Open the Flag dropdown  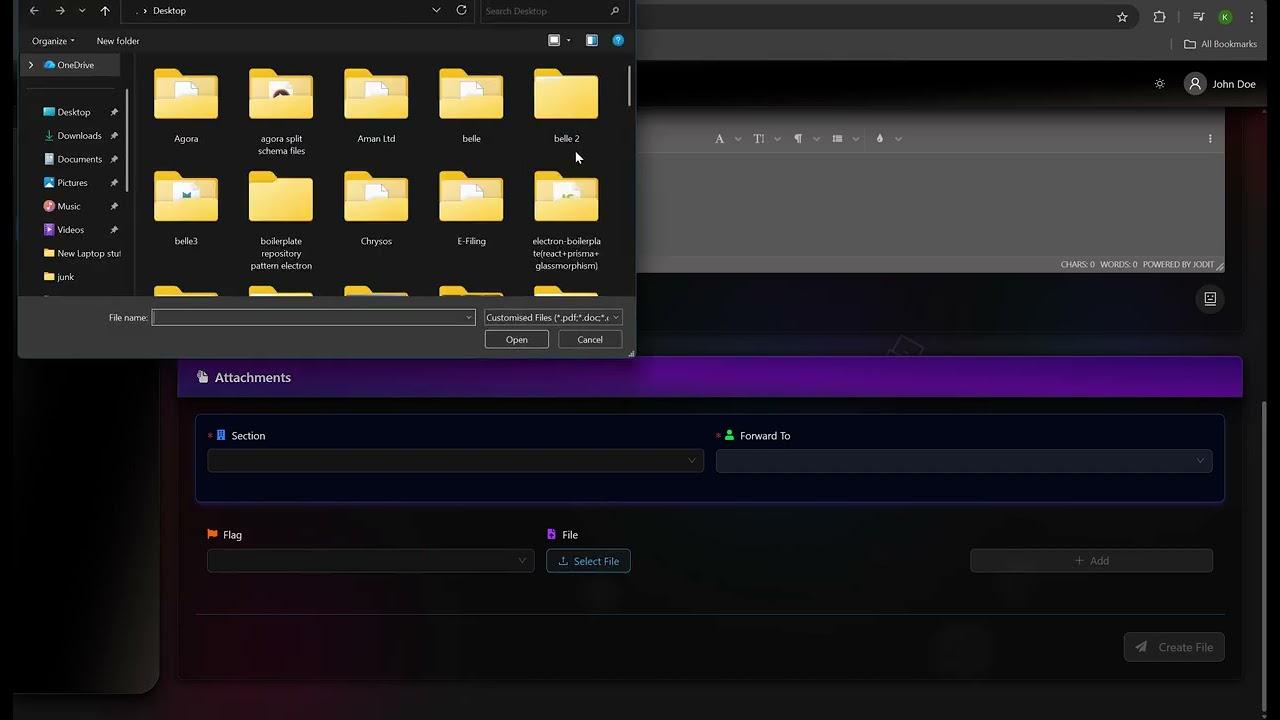tap(370, 561)
